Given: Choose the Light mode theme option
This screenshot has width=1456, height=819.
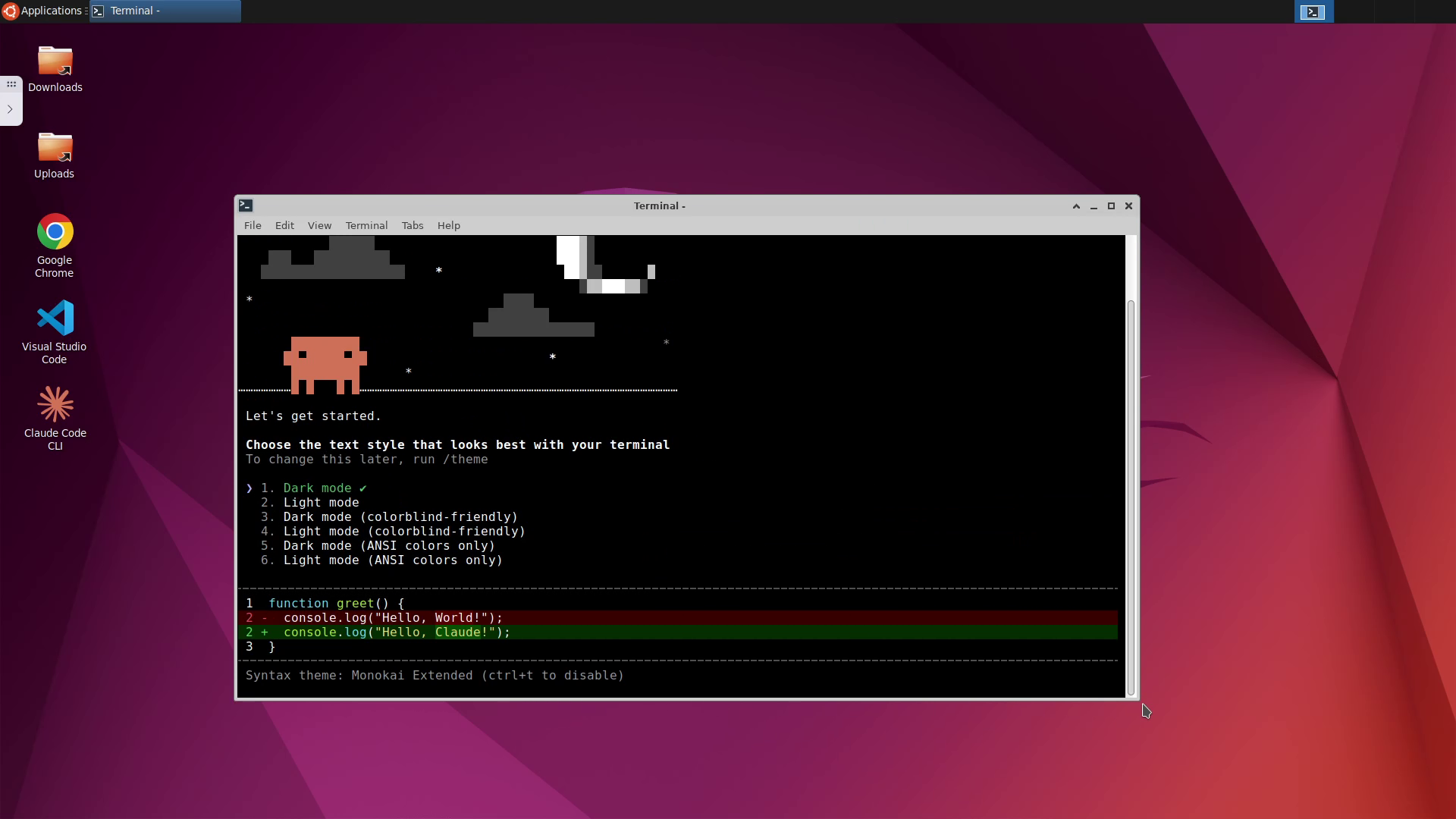Looking at the screenshot, I should (321, 503).
